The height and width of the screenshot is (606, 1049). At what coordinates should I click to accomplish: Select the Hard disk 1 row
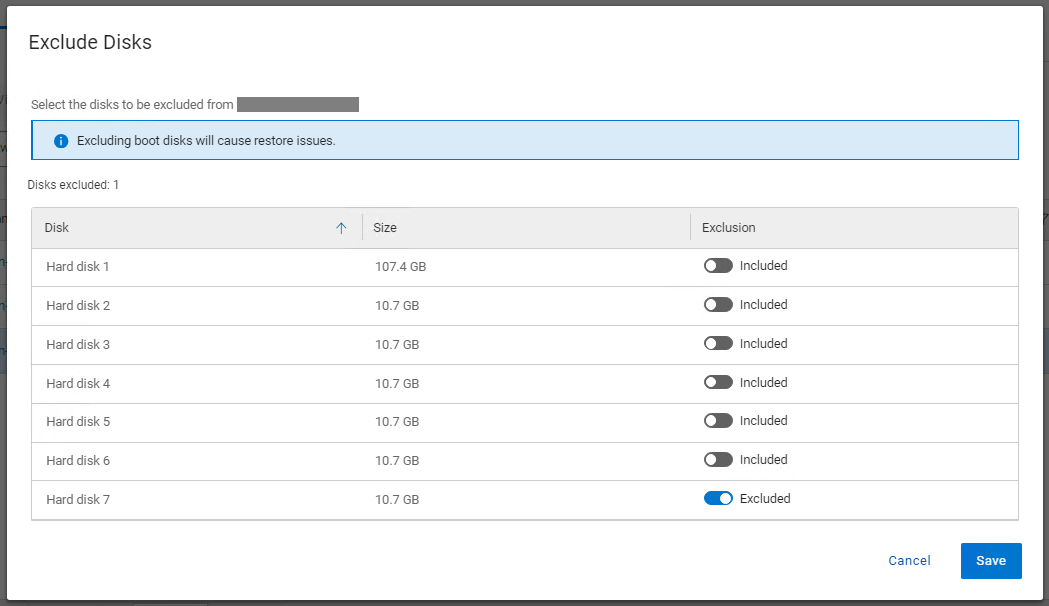tap(78, 266)
